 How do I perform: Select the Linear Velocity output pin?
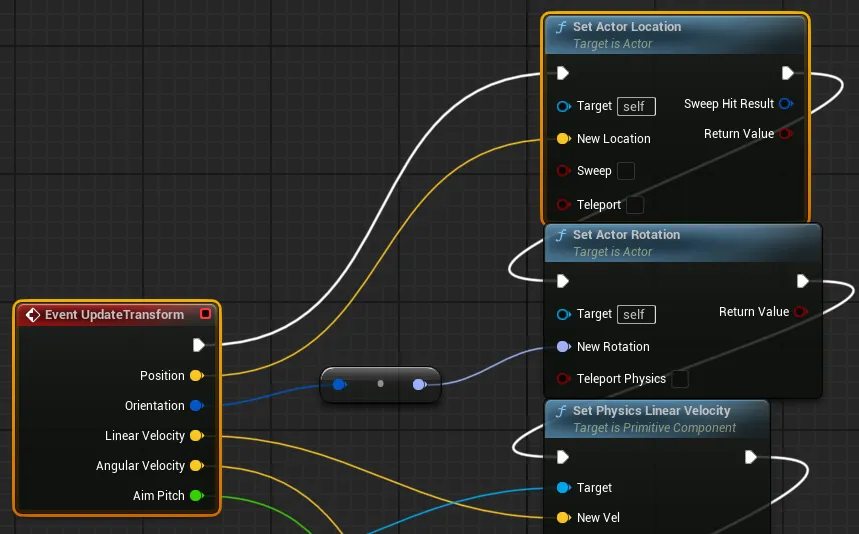(x=196, y=436)
